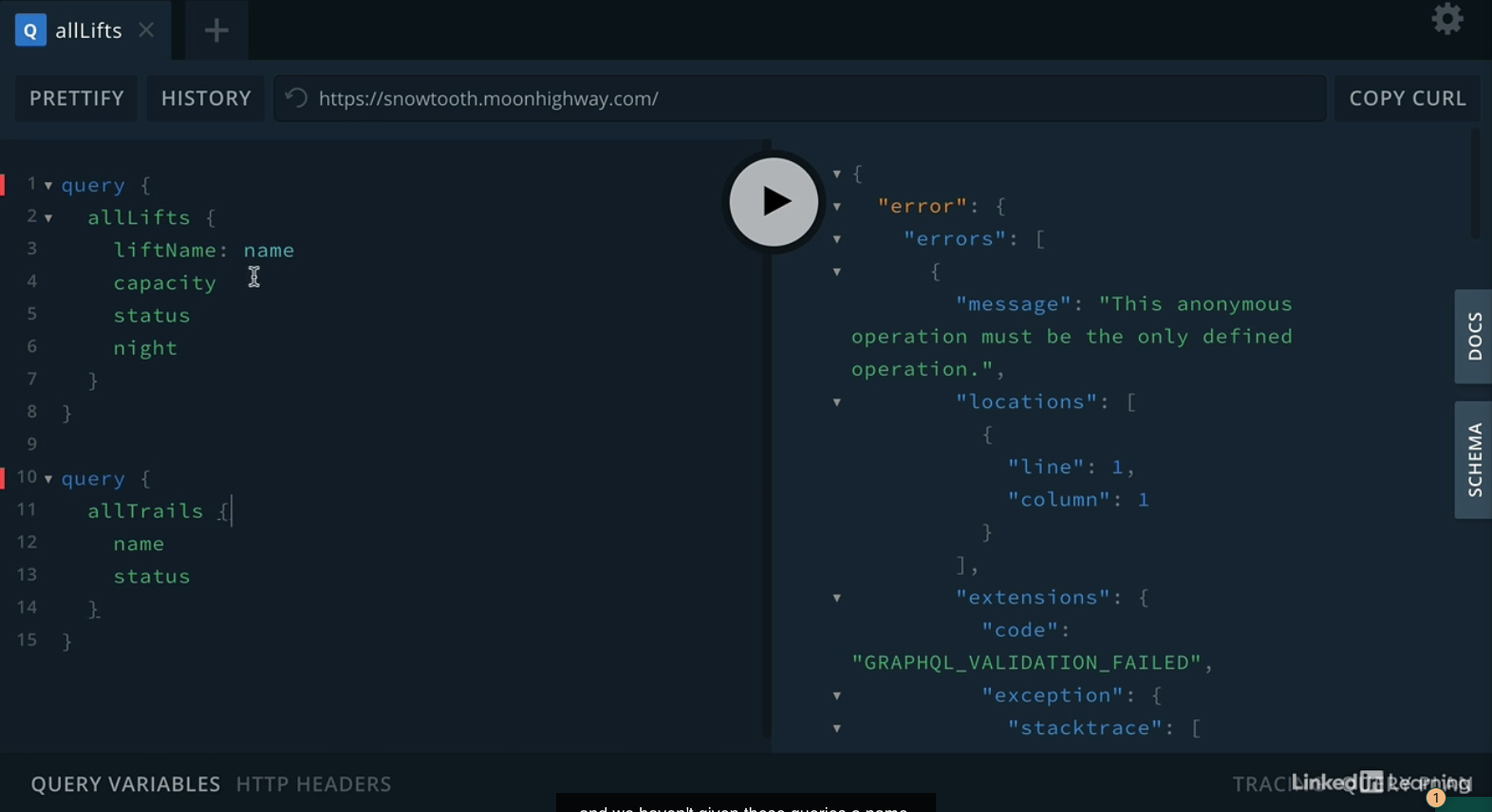This screenshot has height=812, width=1492.
Task: Collapse the "locations" array in the response
Action: (x=837, y=402)
